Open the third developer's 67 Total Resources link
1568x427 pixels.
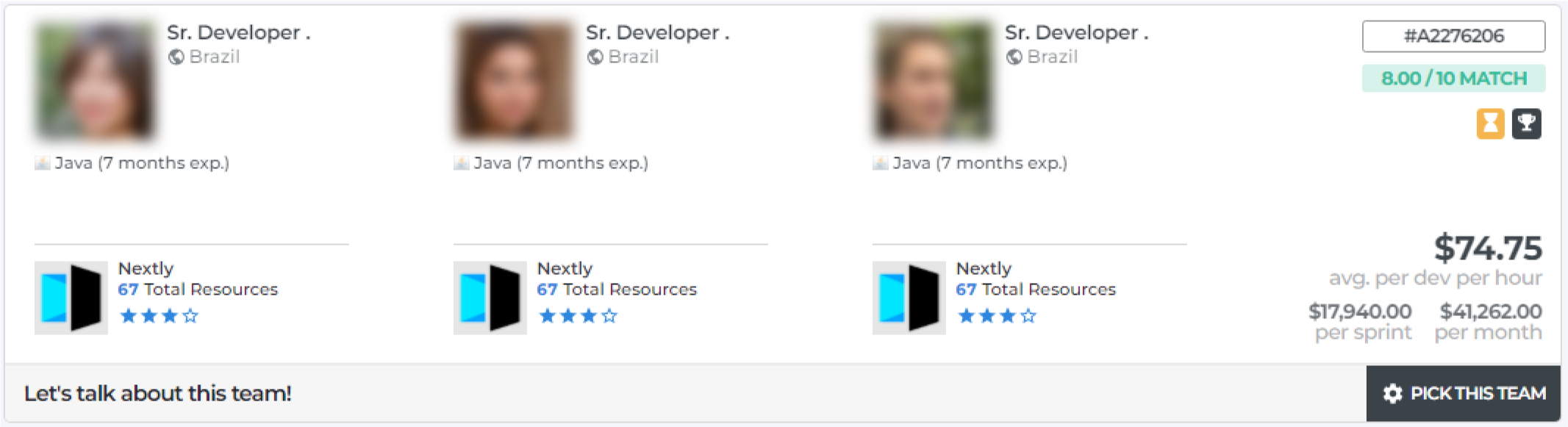(1036, 290)
